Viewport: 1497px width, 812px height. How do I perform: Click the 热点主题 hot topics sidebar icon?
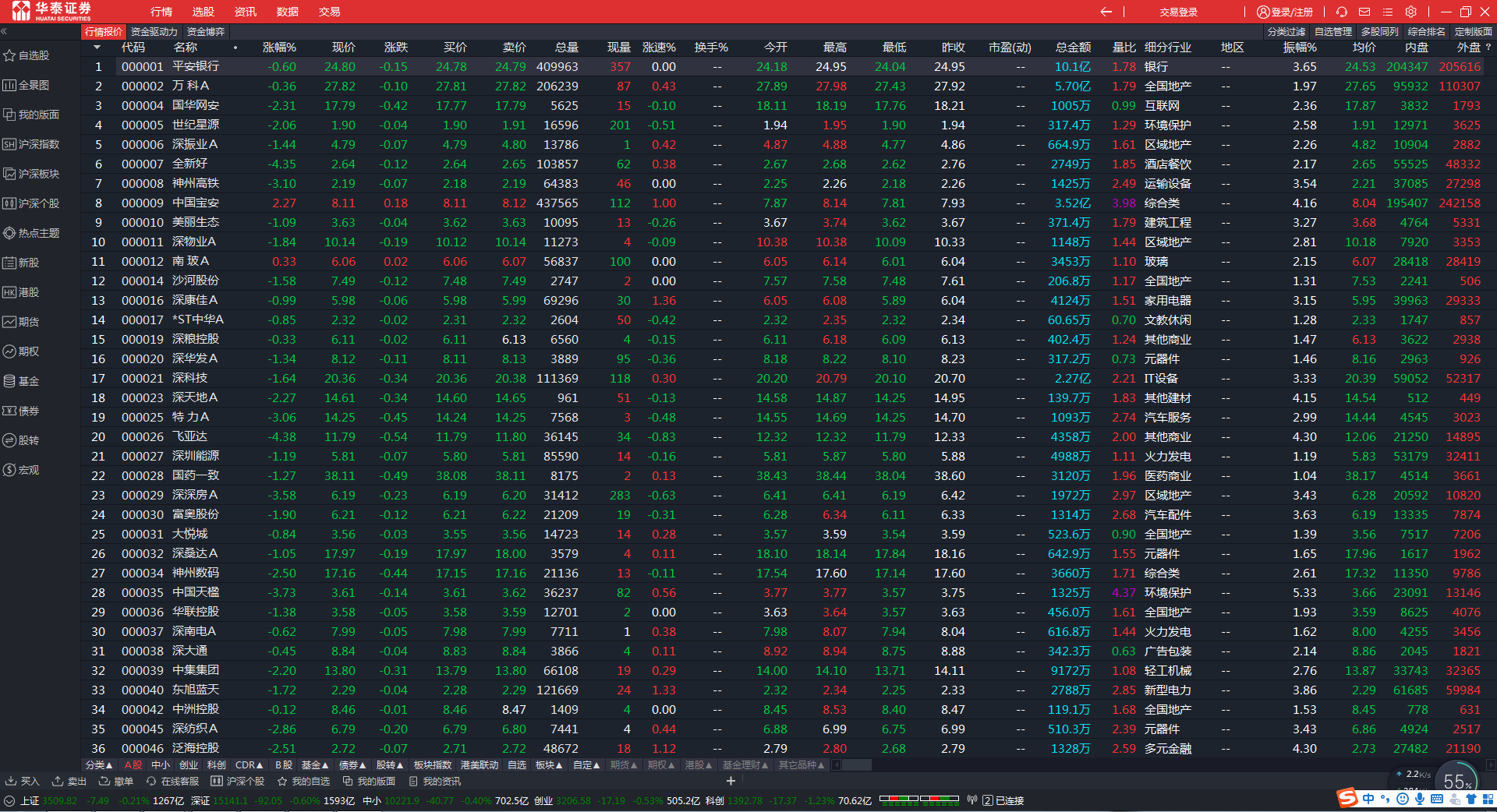[x=9, y=233]
